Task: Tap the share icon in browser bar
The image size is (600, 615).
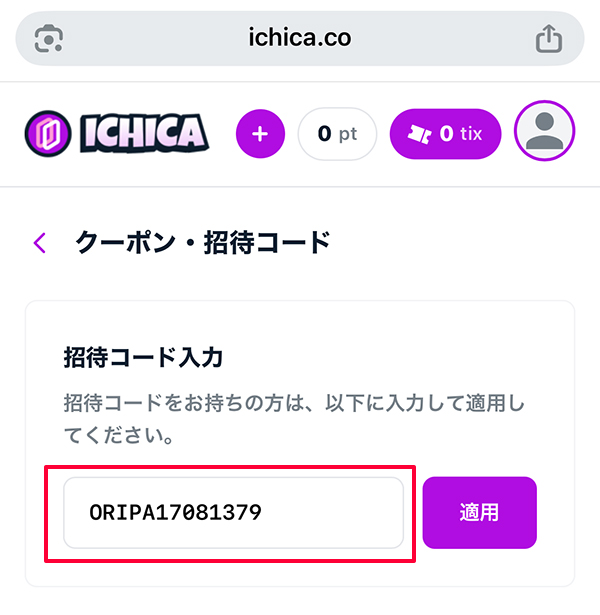Action: (549, 39)
